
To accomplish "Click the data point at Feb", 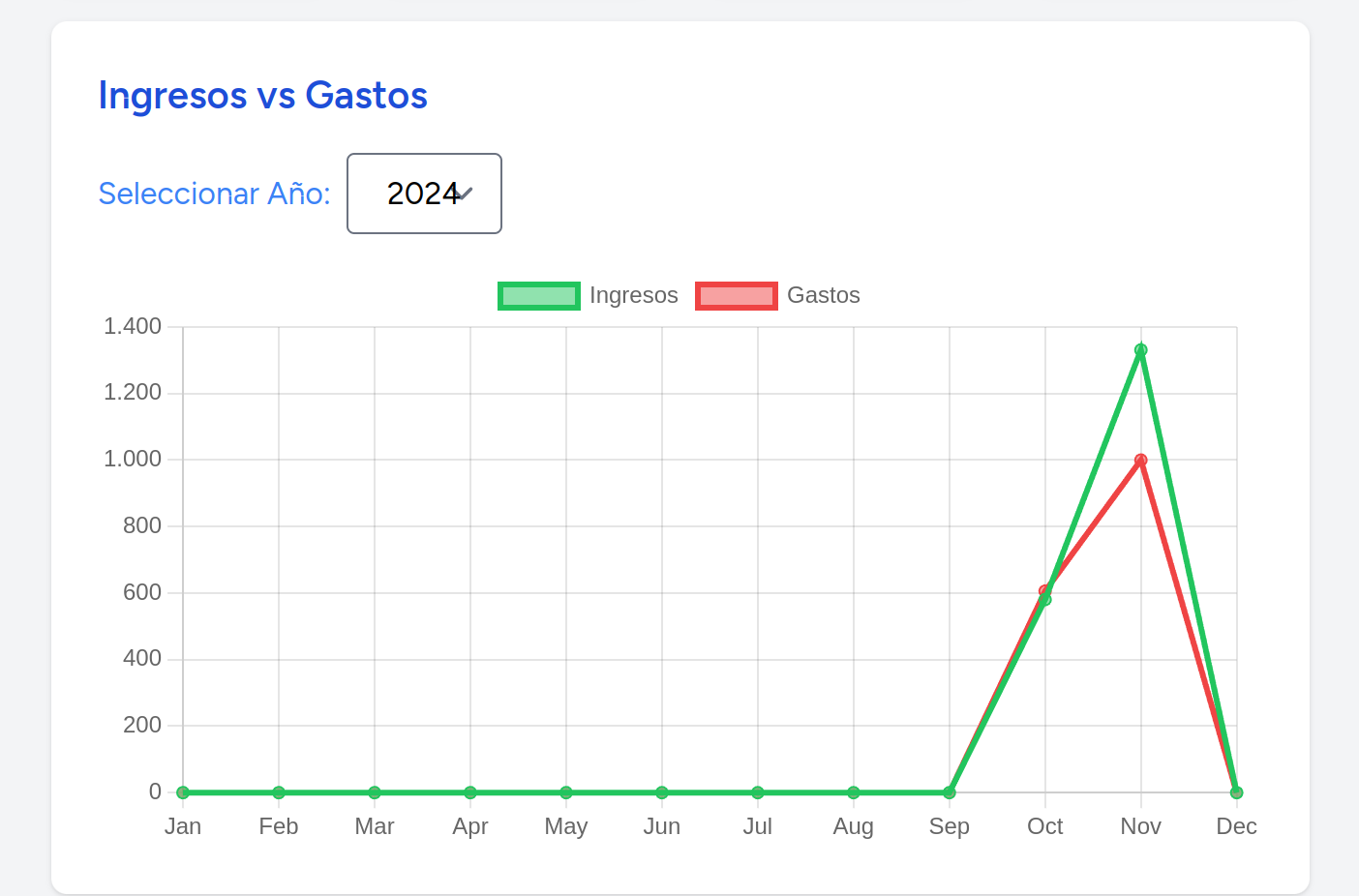I will (279, 792).
